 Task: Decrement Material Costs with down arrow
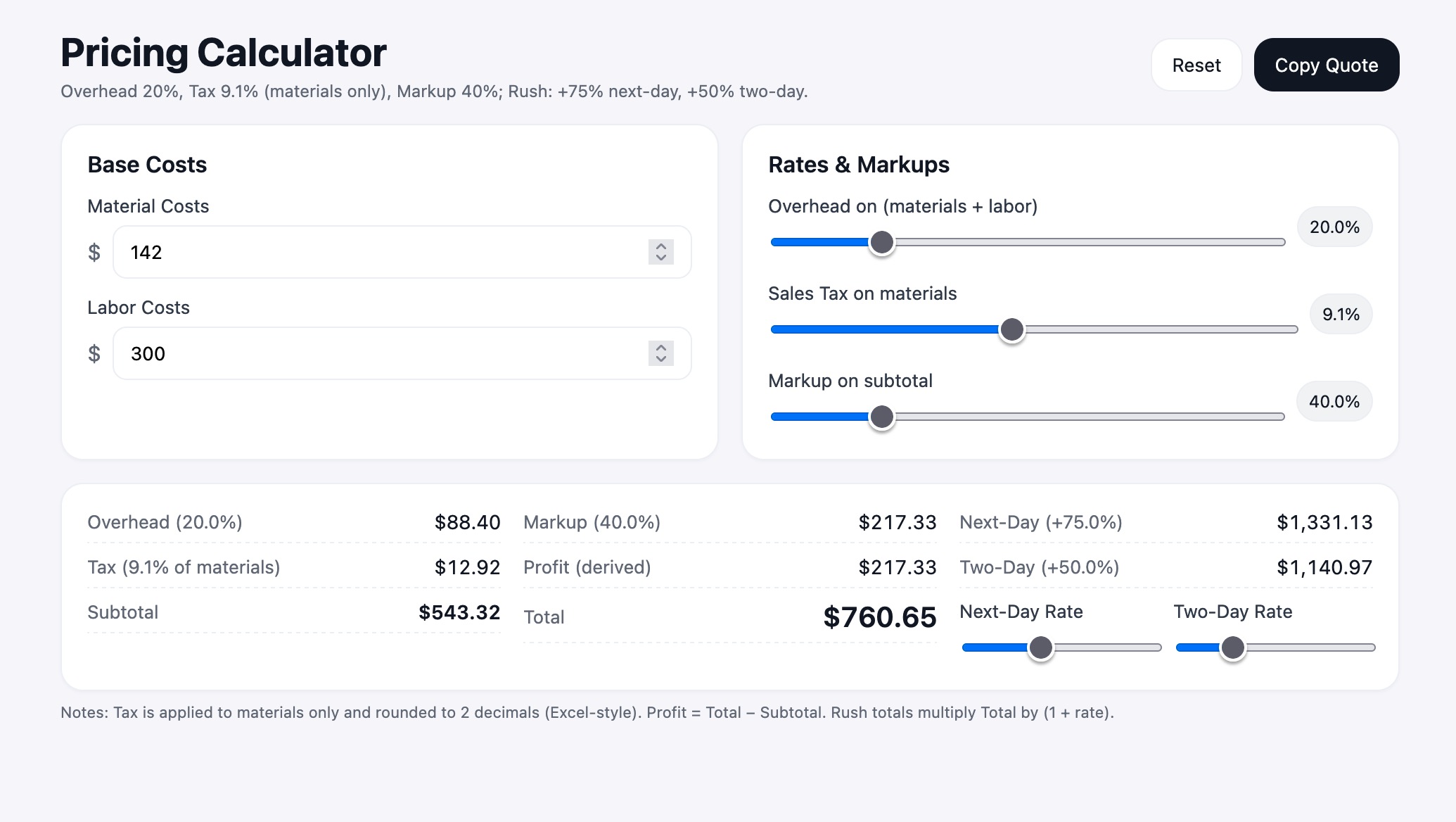660,258
